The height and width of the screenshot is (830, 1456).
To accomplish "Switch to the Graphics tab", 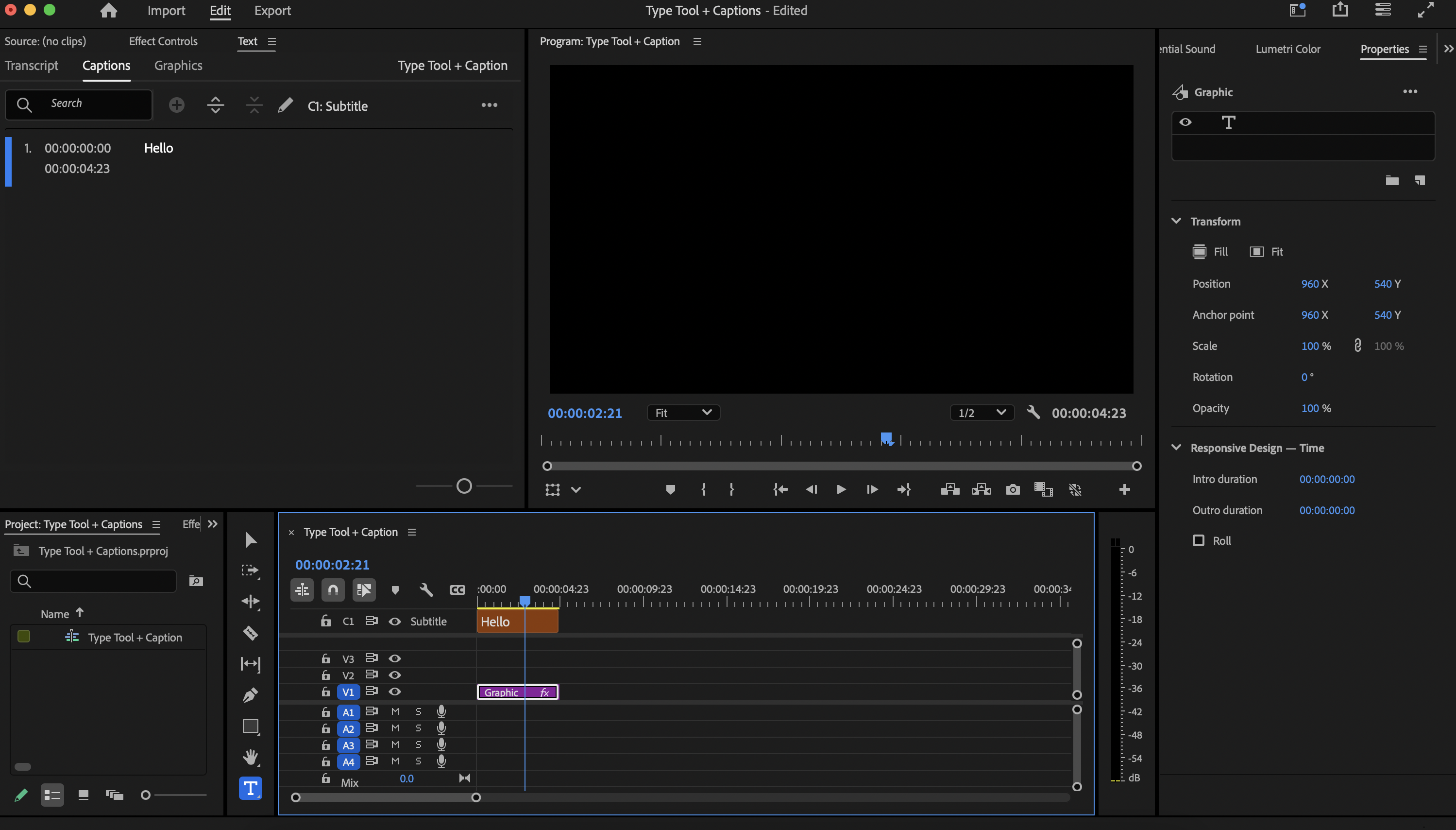I will point(178,66).
